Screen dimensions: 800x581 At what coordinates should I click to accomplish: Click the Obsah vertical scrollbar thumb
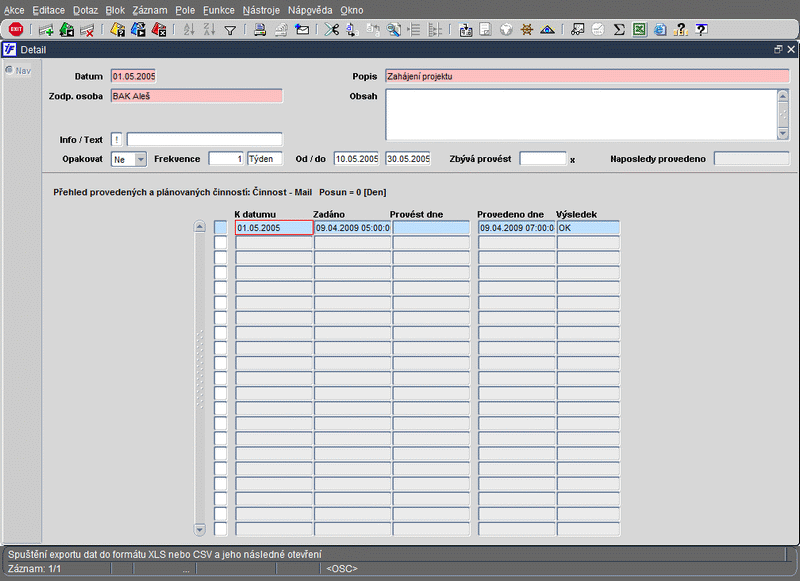tap(783, 115)
